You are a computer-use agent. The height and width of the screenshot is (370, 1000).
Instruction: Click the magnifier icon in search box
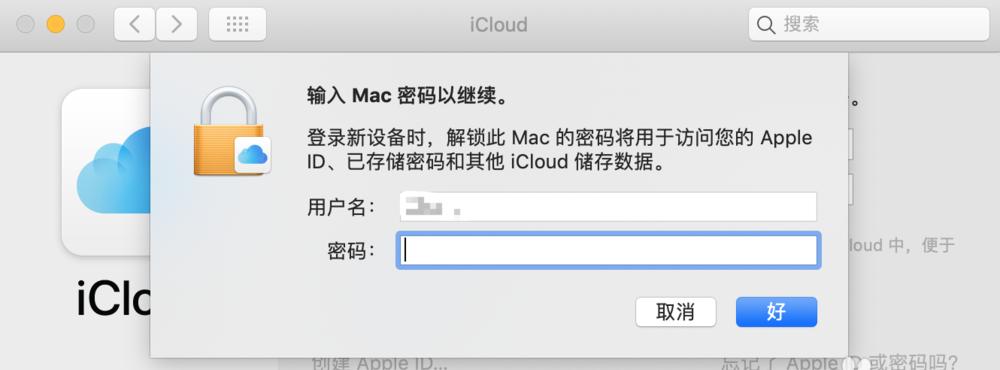(x=765, y=25)
